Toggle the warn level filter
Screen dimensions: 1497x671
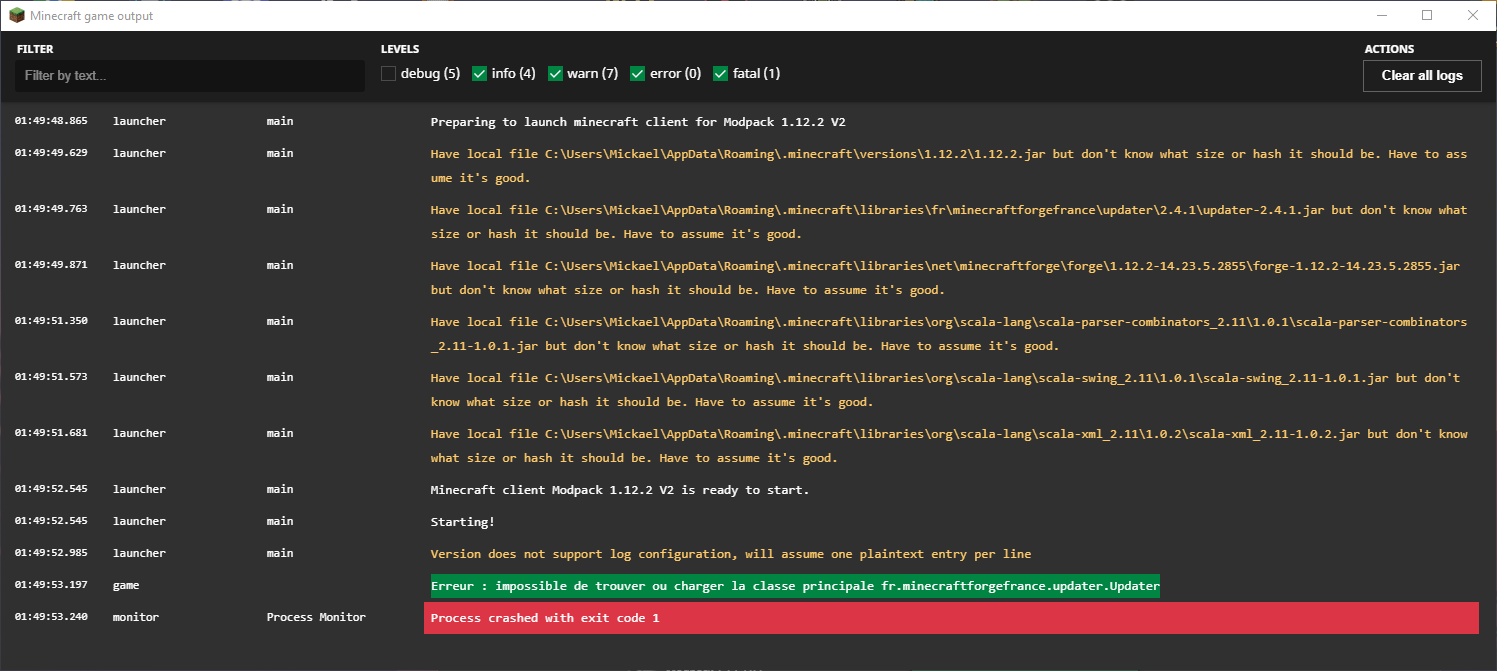point(556,74)
